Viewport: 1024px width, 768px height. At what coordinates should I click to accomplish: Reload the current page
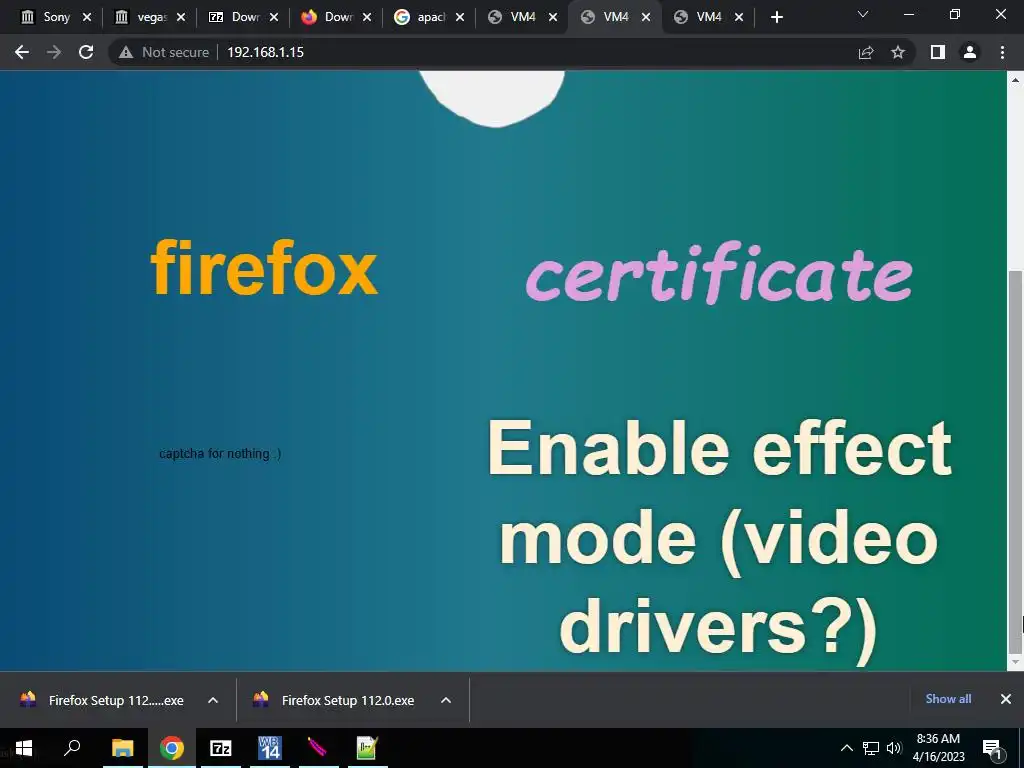tap(86, 52)
